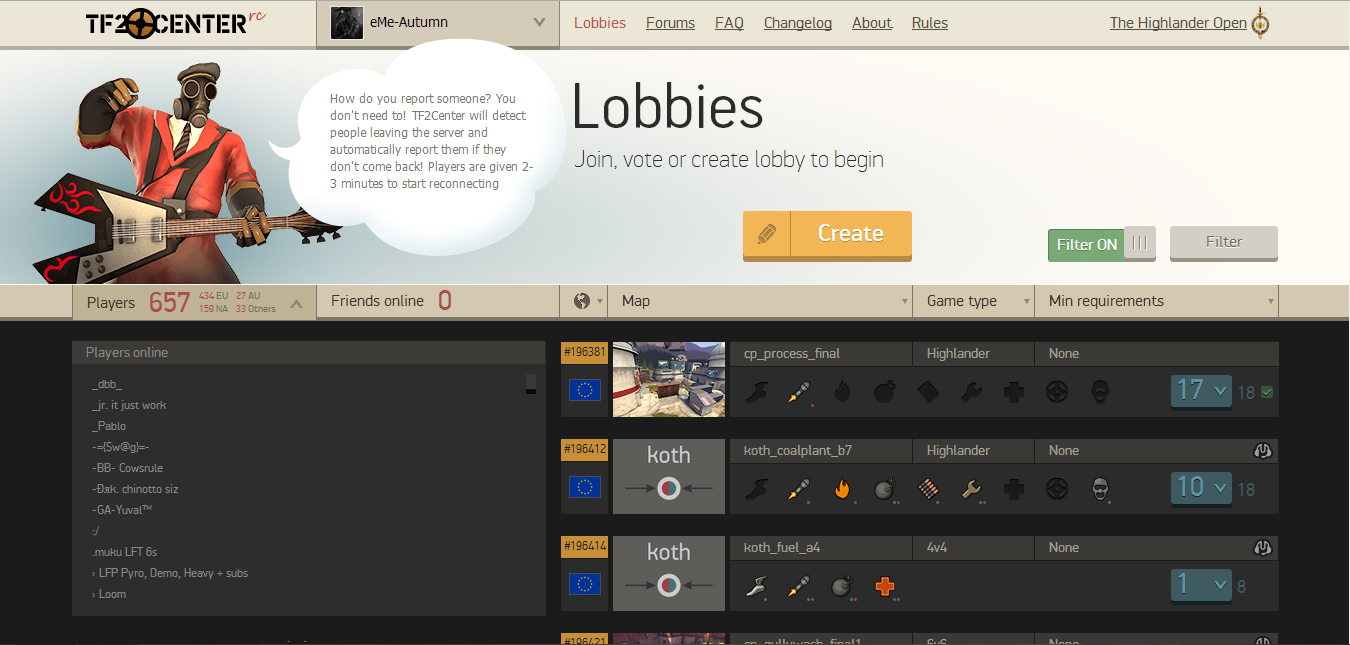Click the Scout icon in koth_fuel_a4 lobby
The width and height of the screenshot is (1350, 645).
tap(756, 586)
